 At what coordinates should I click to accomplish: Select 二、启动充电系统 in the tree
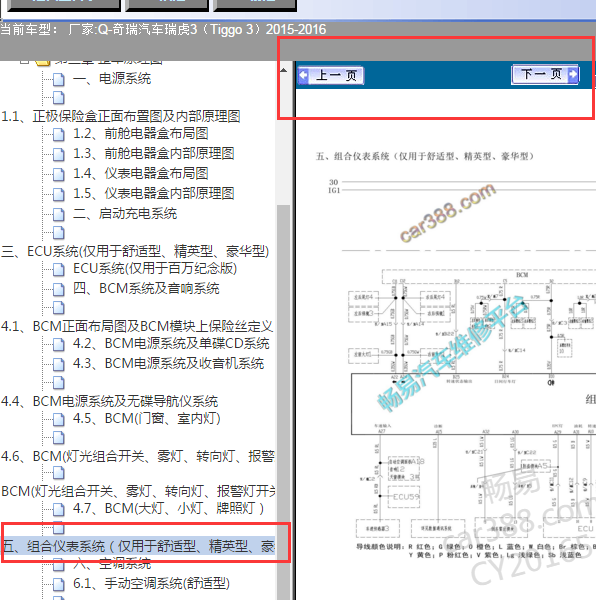click(125, 214)
